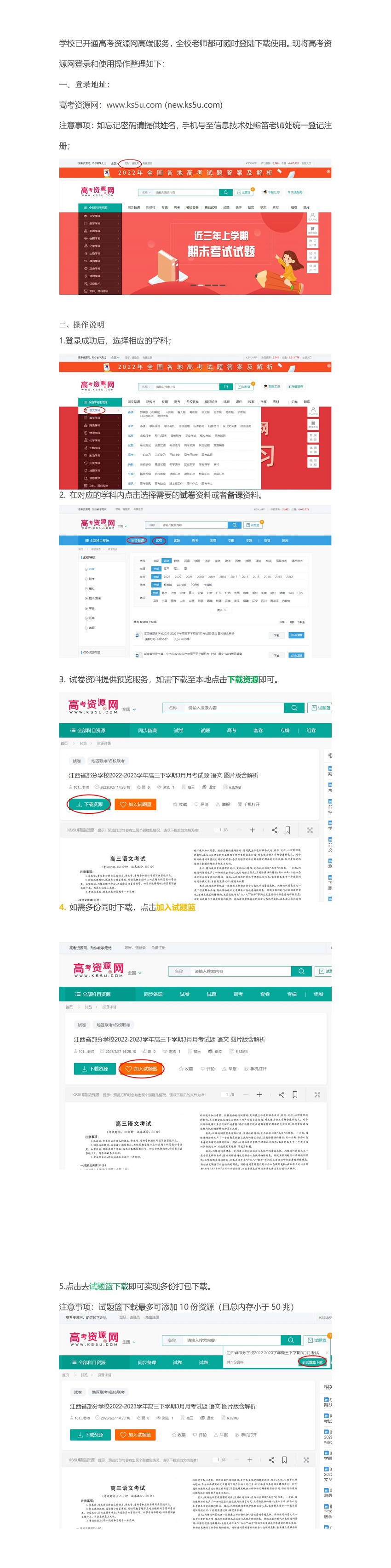This screenshot has width=391, height=1568.
Task: Zoom in with plus icon in step 3 preview
Action: pos(252,830)
